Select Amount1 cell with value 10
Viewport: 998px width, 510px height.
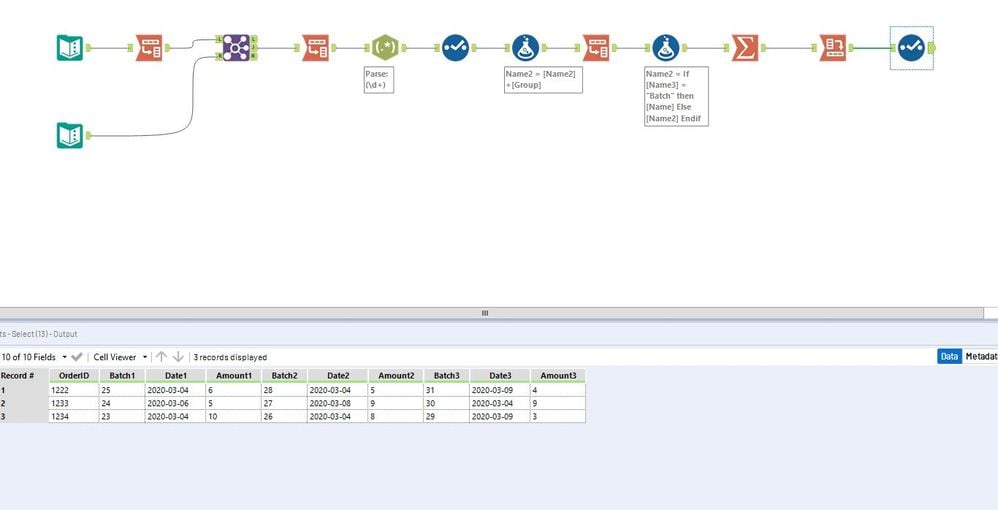pos(234,416)
